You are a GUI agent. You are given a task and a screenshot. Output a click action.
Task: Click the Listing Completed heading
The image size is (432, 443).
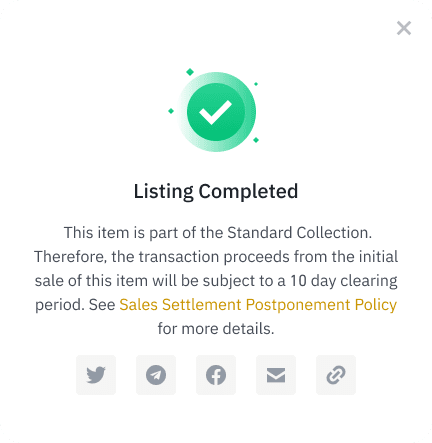[x=216, y=191]
